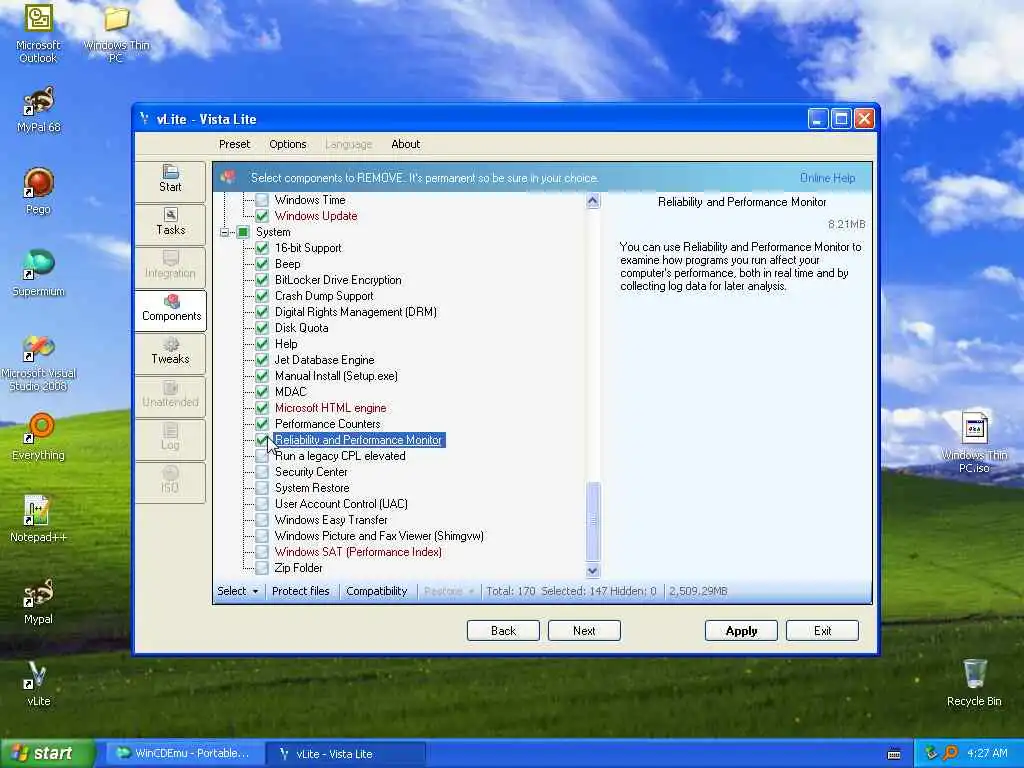Screen dimensions: 1024x768
Task: Click the green system tray icon
Action: (x=931, y=753)
